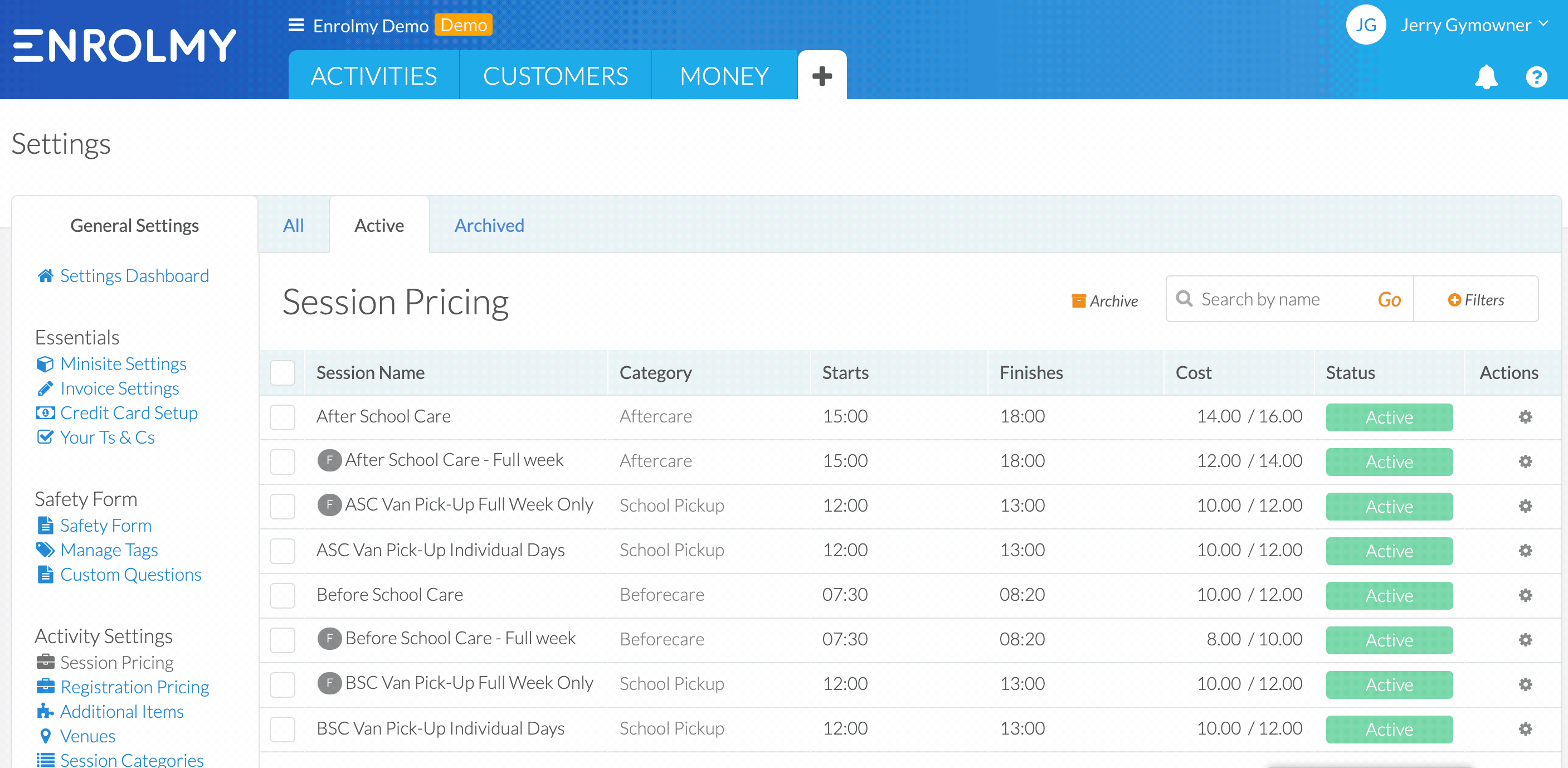Tick the checkbox for After School Care
This screenshot has height=768, width=1568.
[283, 416]
